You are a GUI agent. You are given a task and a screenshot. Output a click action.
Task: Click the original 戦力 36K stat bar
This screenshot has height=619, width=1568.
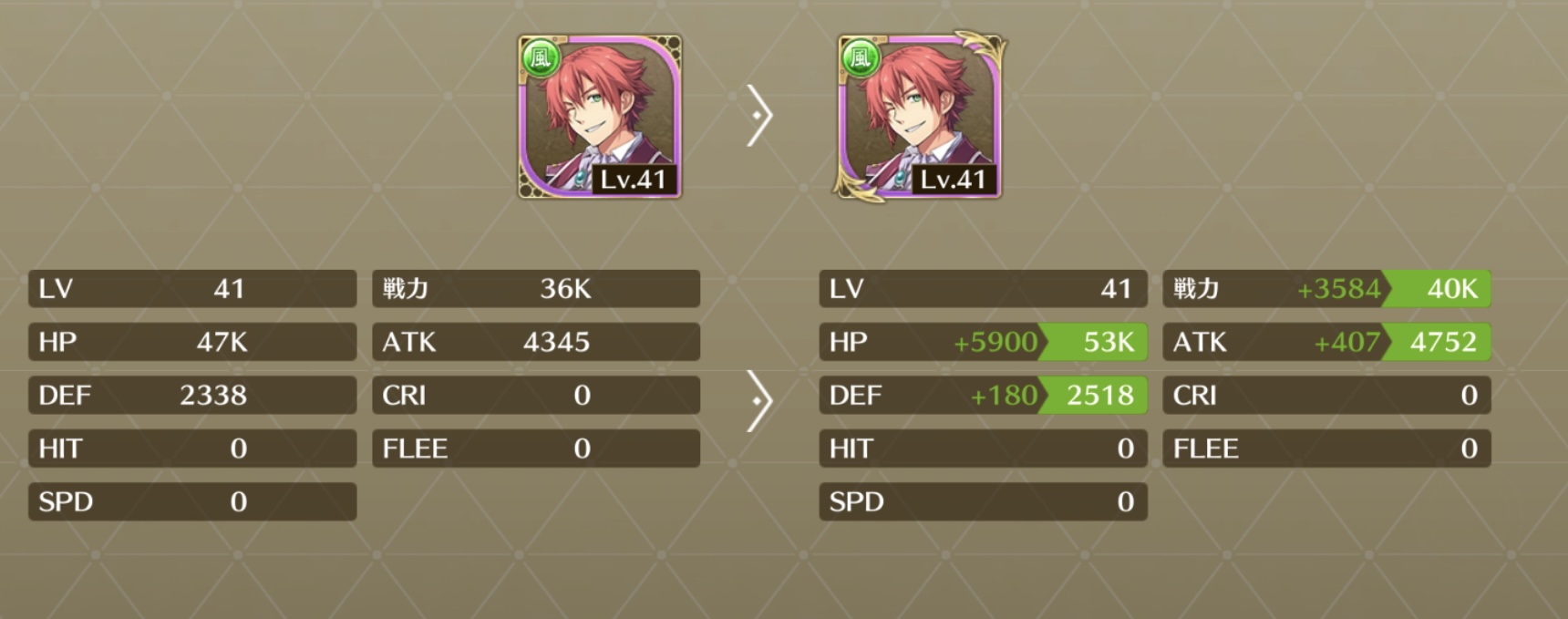tap(536, 289)
